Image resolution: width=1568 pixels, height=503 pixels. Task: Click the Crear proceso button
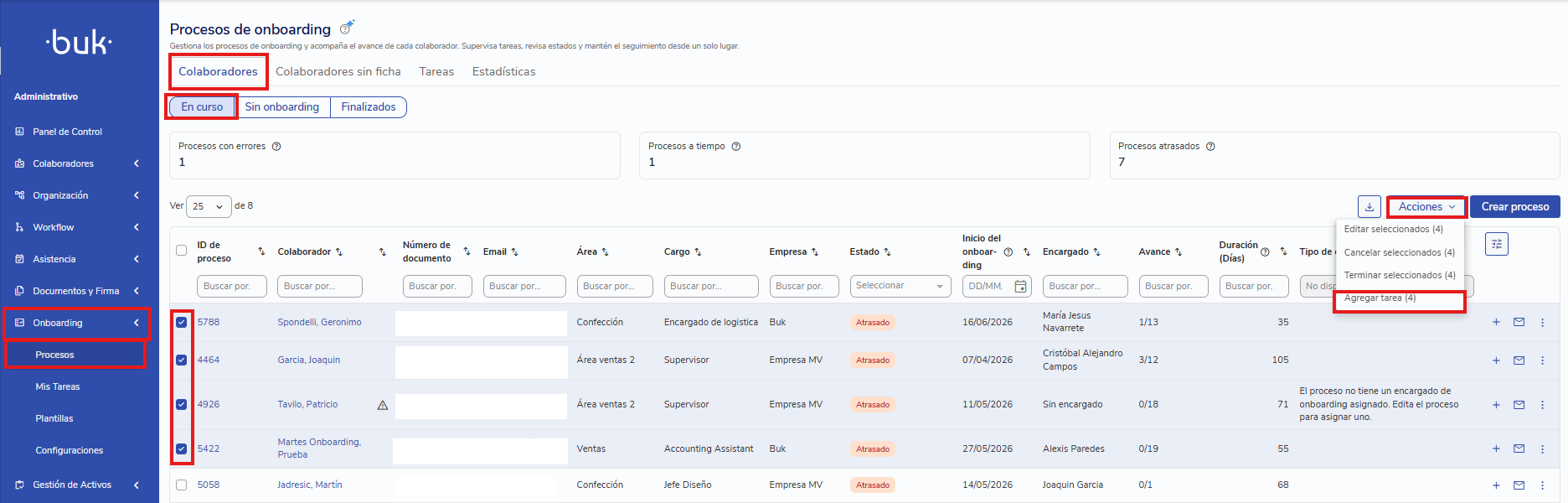[x=1515, y=206]
